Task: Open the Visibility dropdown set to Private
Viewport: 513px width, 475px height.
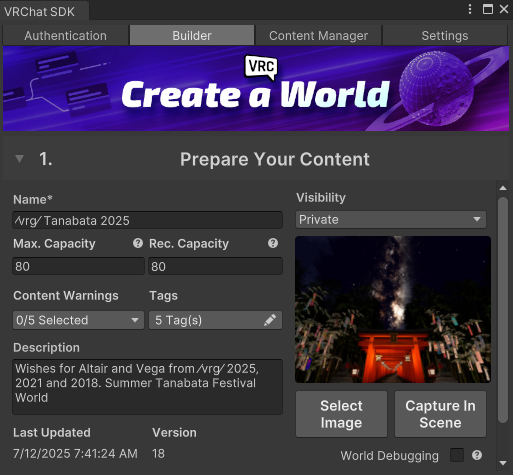Action: (391, 219)
